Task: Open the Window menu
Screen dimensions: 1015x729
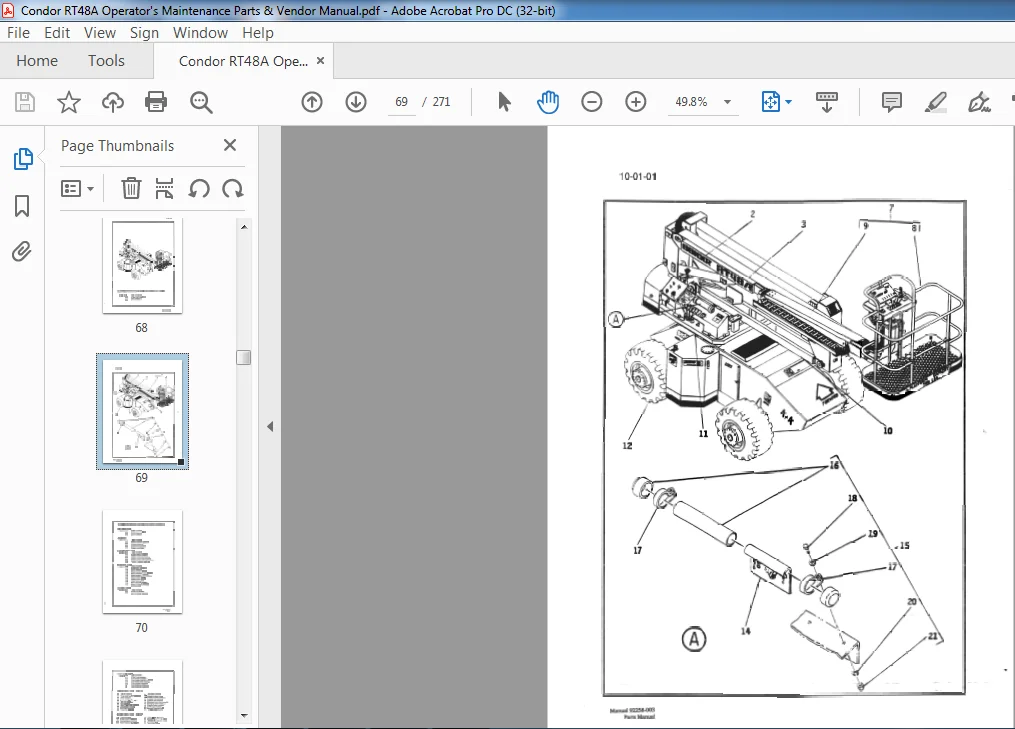Action: tap(200, 32)
